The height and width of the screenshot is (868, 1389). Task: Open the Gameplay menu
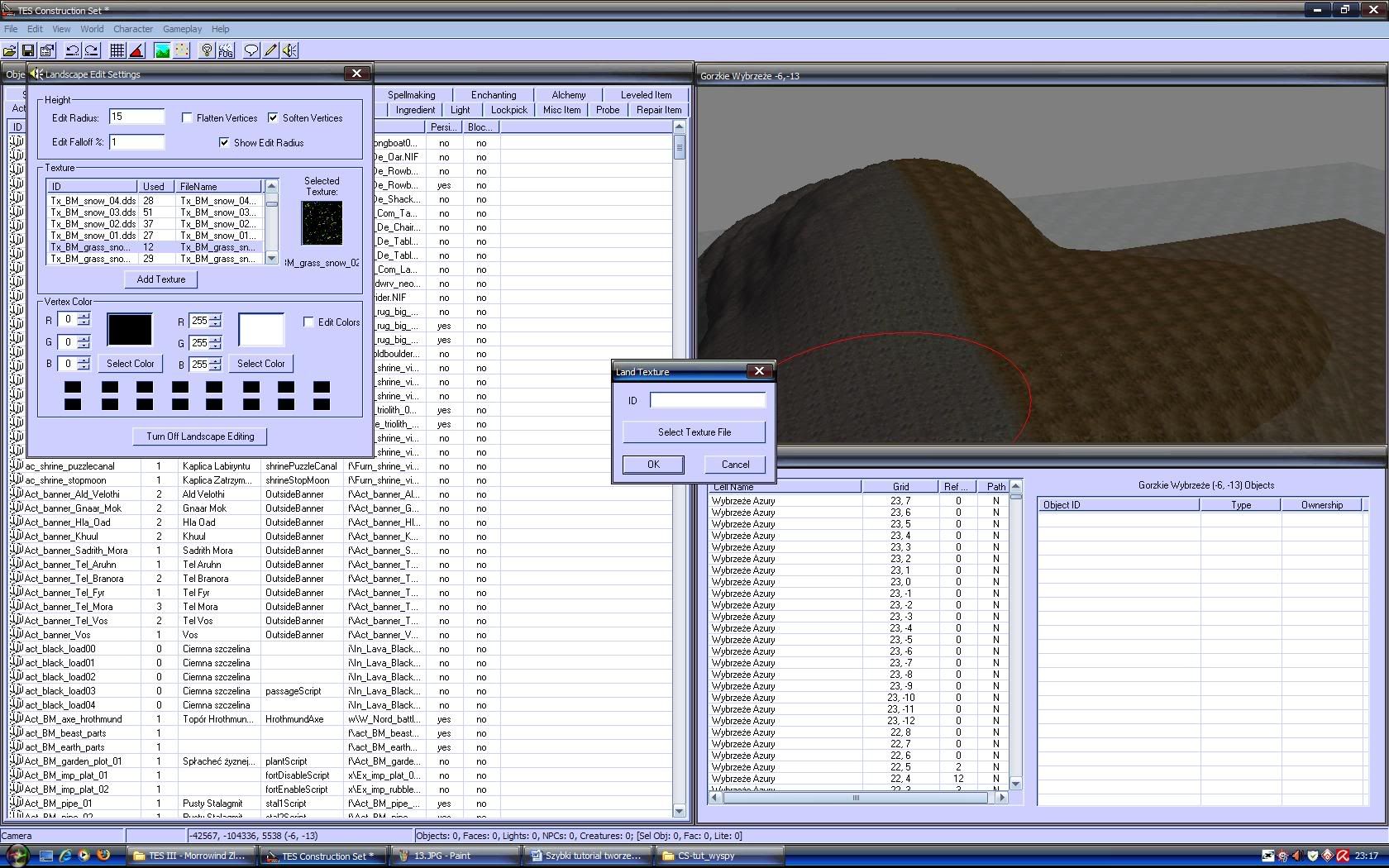click(x=183, y=29)
